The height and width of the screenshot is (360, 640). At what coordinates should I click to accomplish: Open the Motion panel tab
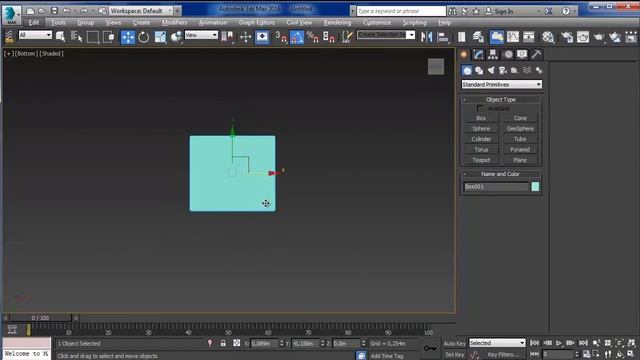[508, 54]
